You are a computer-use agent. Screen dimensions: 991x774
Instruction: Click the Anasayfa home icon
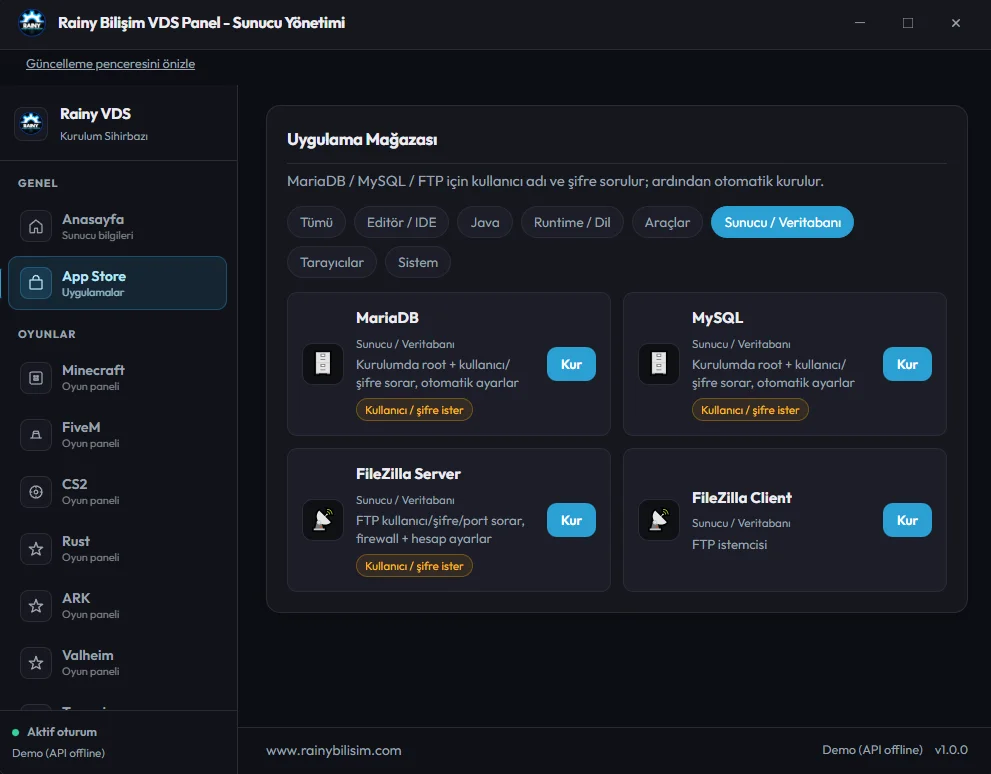coord(36,226)
